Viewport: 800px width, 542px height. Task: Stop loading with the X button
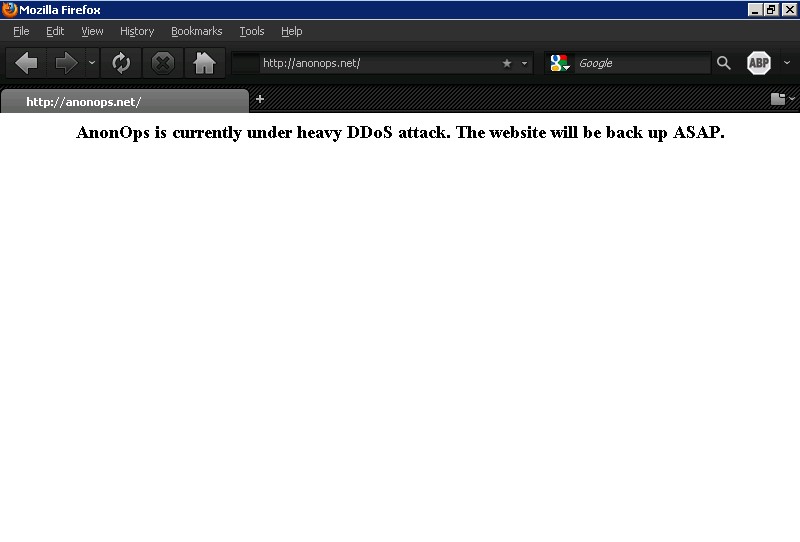pos(163,63)
